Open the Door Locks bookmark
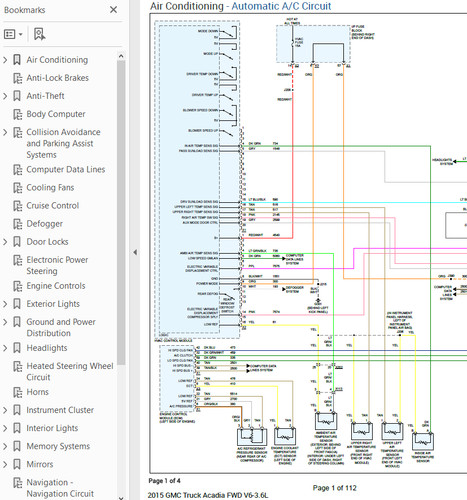Viewport: 467px width, 500px height. pos(47,242)
